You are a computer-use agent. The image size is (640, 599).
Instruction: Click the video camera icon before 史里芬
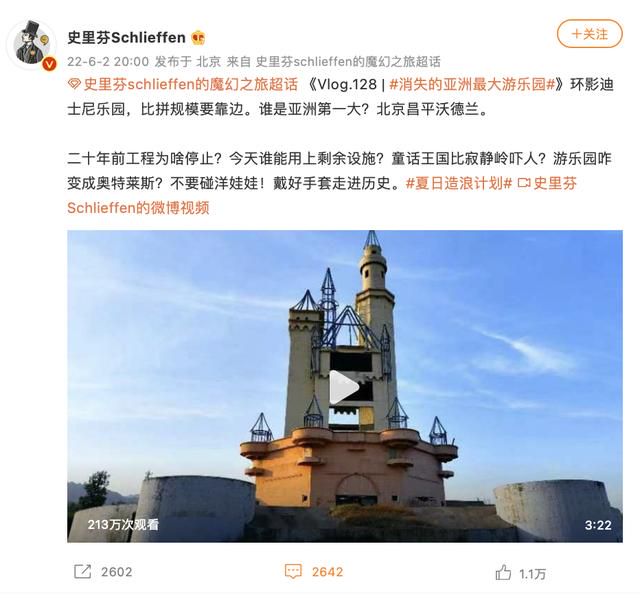(524, 183)
